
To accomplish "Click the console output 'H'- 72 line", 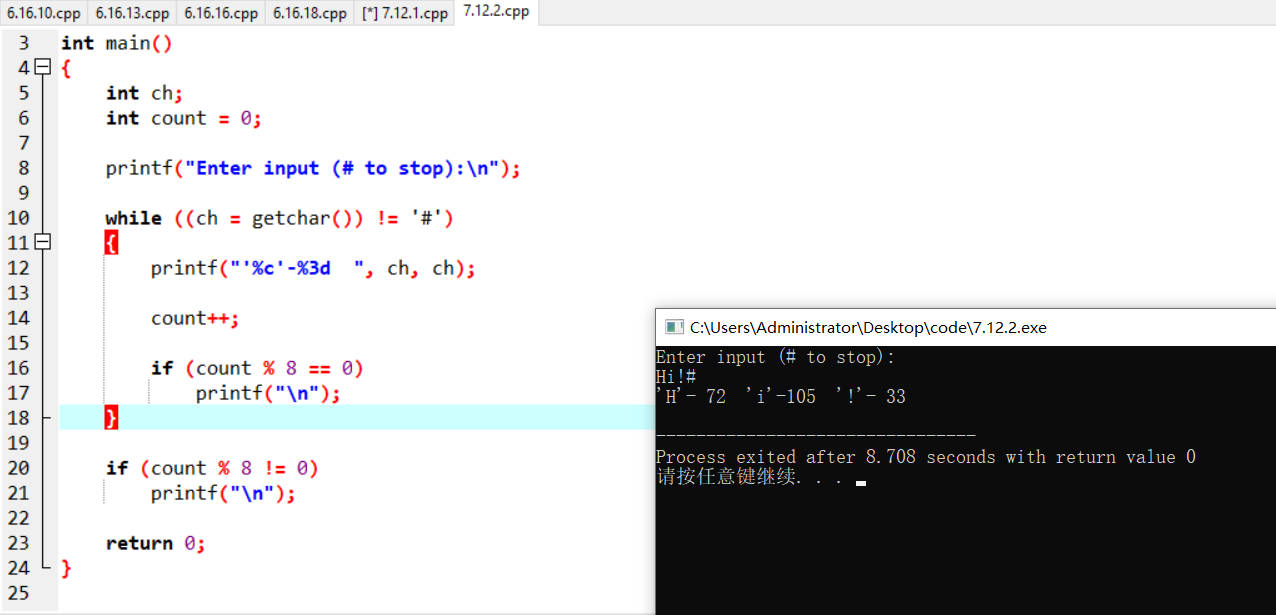I will [781, 397].
